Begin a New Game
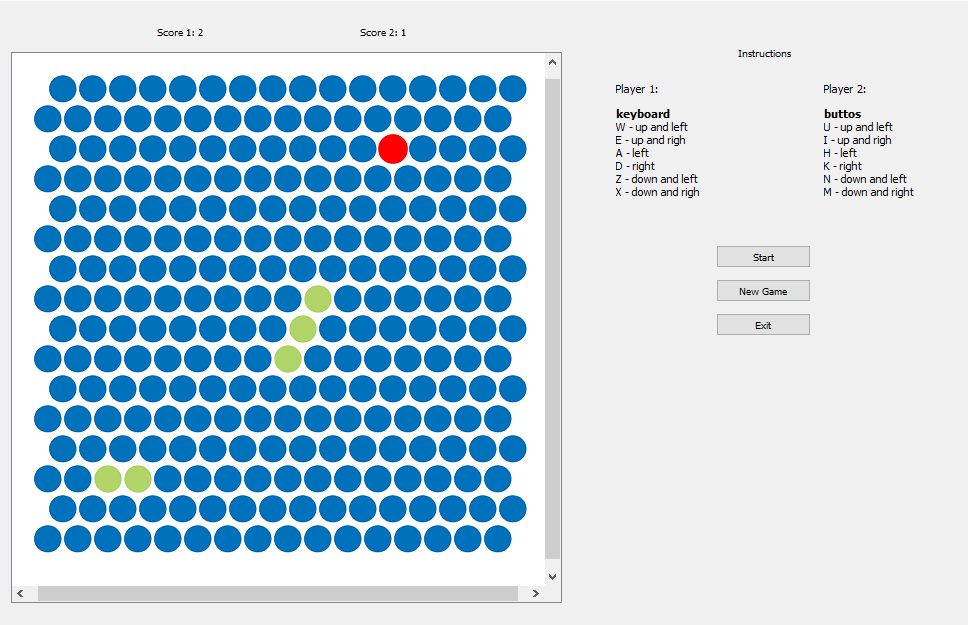This screenshot has height=625, width=968. pyautogui.click(x=763, y=290)
